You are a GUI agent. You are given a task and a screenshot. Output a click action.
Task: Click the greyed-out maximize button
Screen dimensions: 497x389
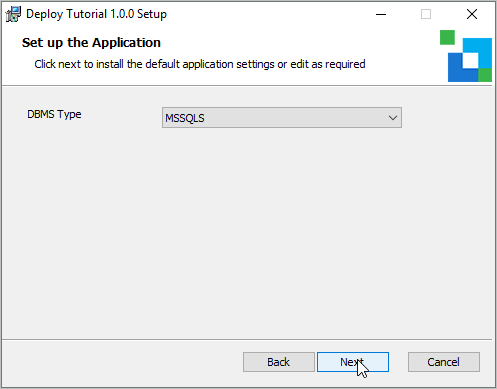[x=426, y=14]
